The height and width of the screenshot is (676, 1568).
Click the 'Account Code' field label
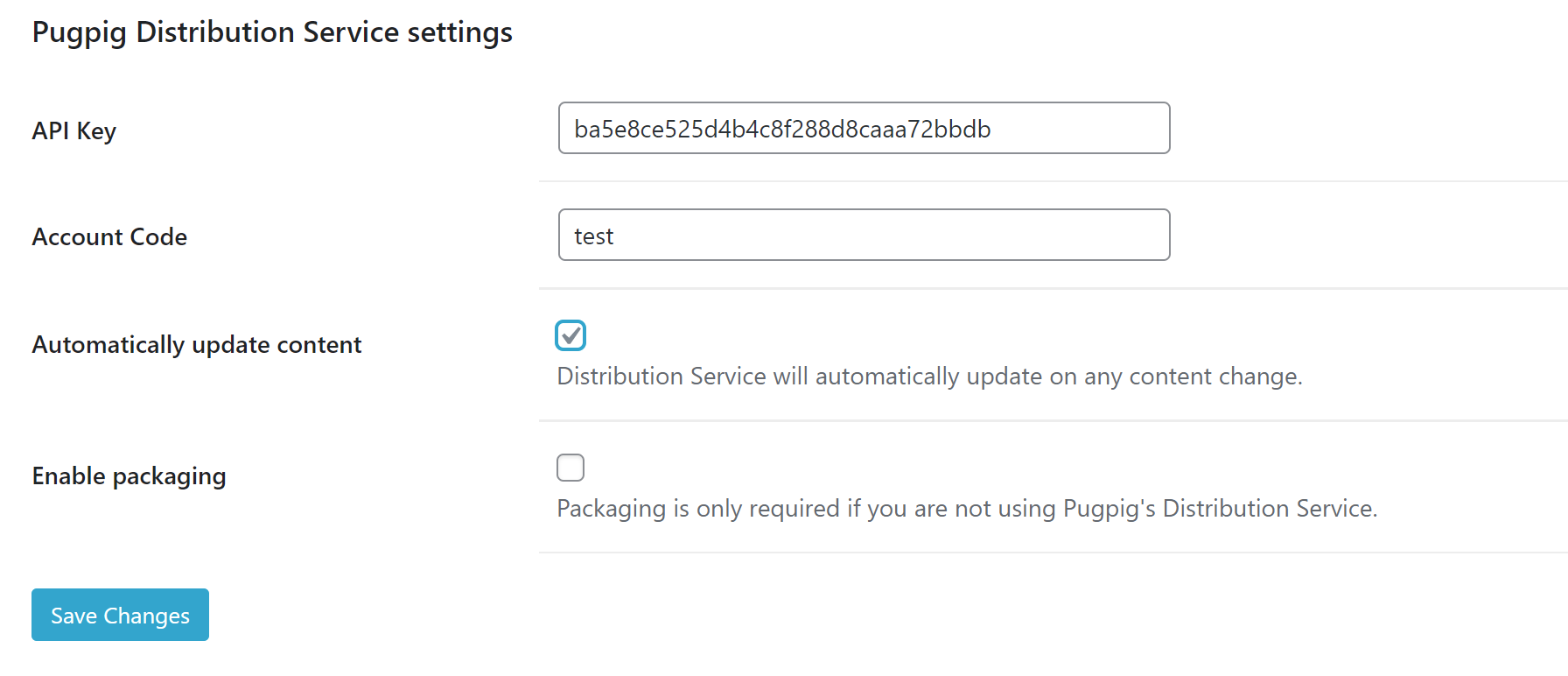(x=109, y=236)
